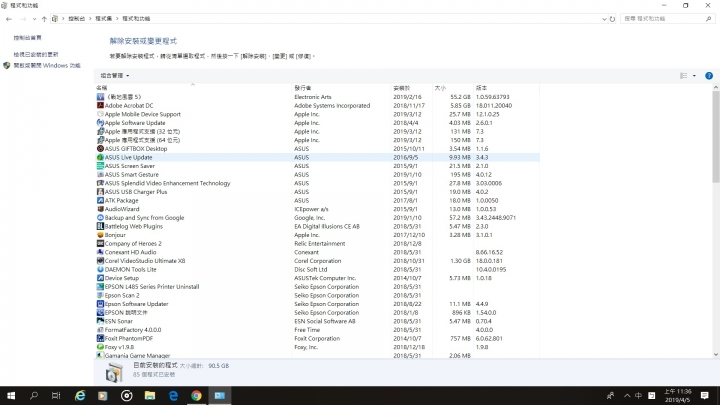Click the ASUS Screen Saver icon
This screenshot has width=720, height=405.
(100, 166)
